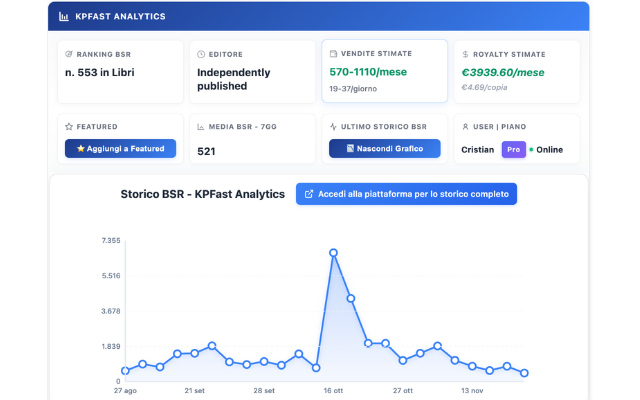Screen dimensions: 640x400
Task: Click the peak data point at 16 ott
Action: (x=333, y=253)
